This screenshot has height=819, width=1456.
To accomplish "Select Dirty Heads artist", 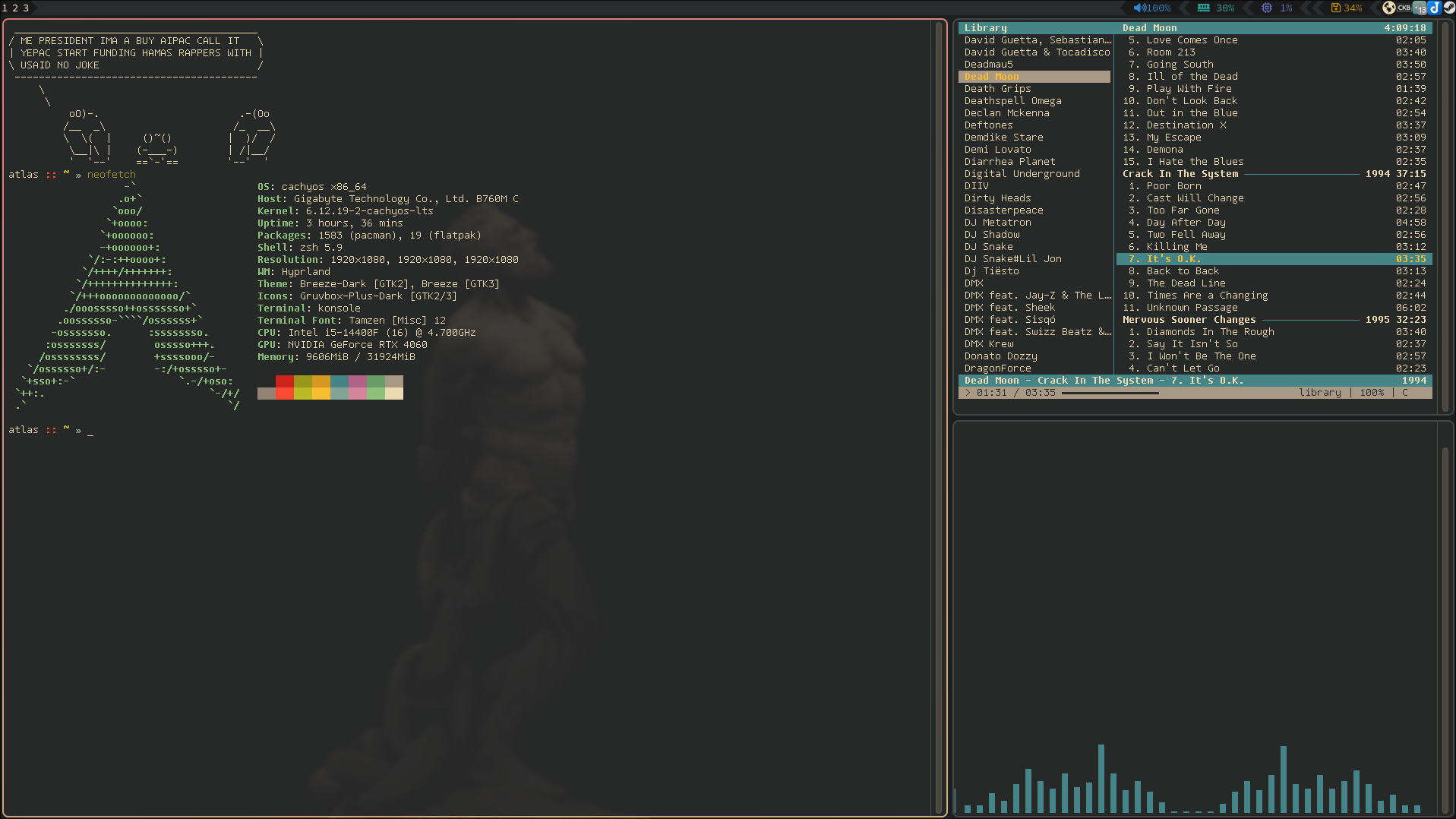I will coord(1034,198).
